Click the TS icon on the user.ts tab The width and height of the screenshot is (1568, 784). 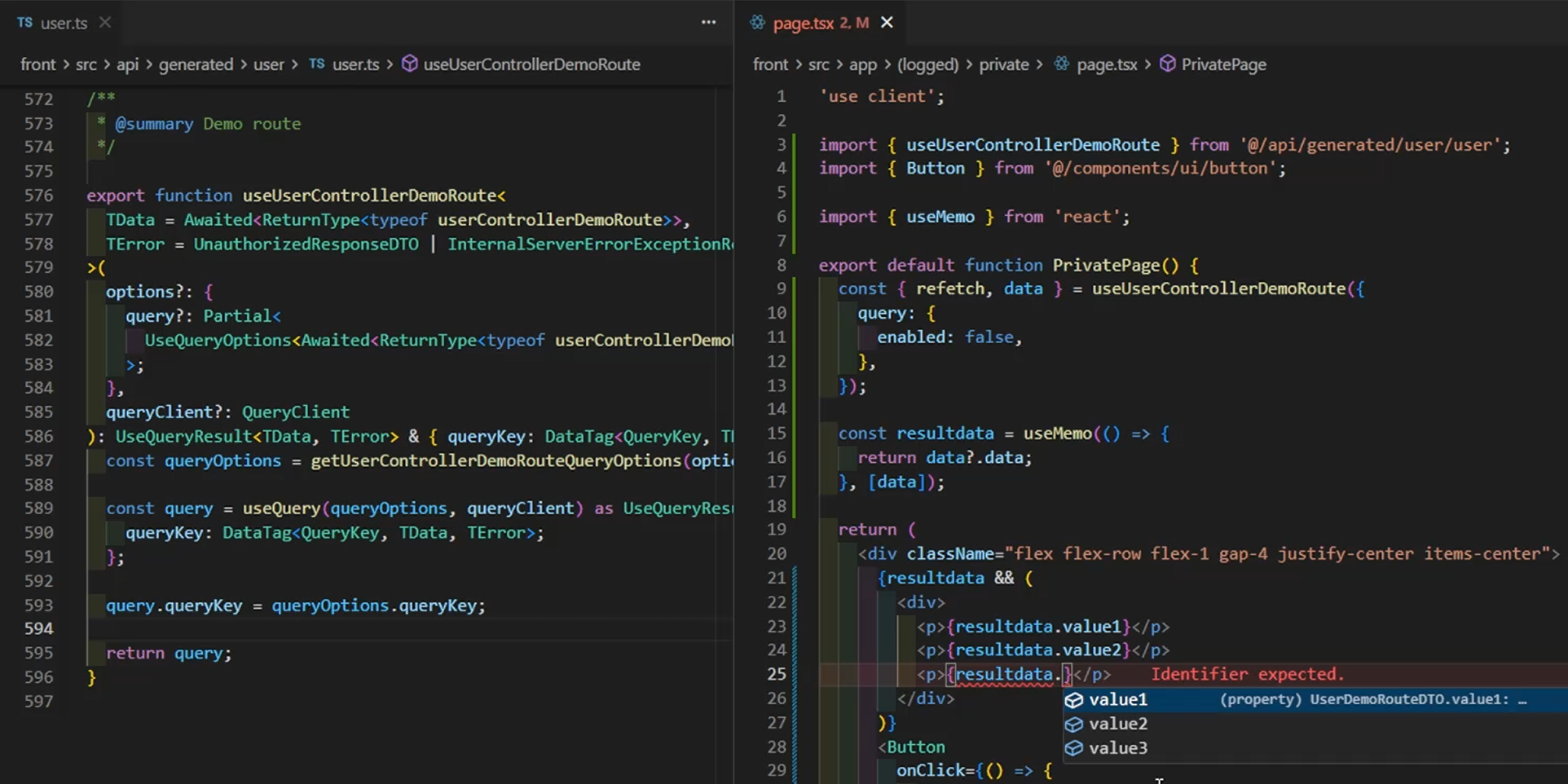click(24, 23)
